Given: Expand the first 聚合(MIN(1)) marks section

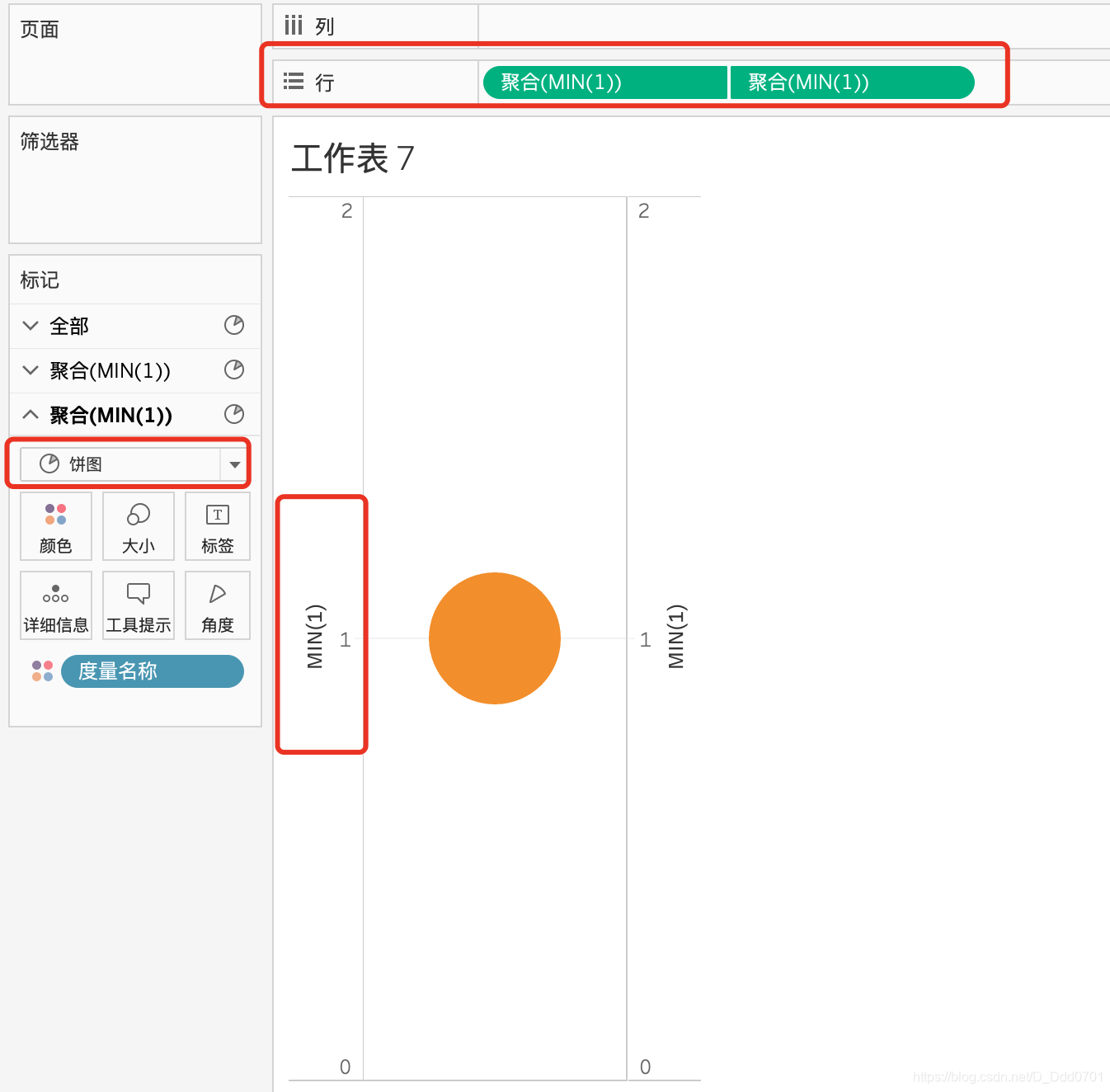Looking at the screenshot, I should point(31,370).
